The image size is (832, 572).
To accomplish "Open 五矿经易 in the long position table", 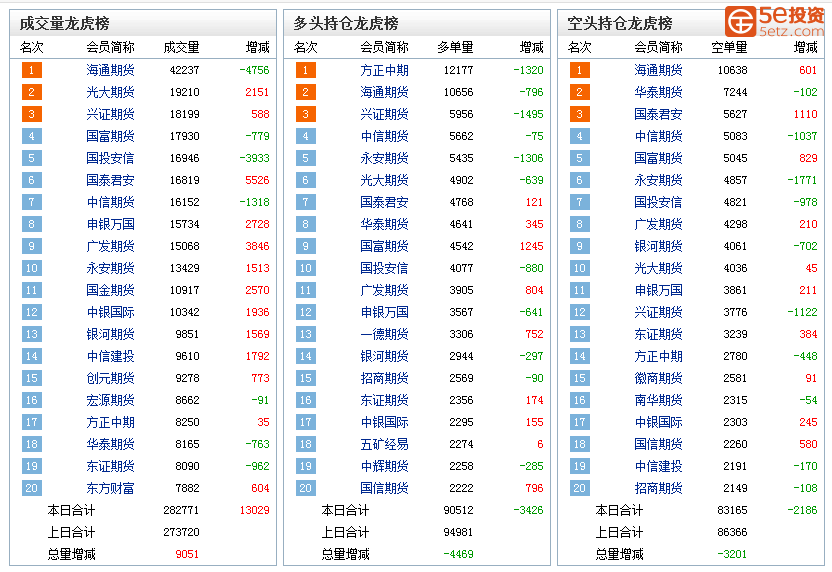I will click(385, 444).
